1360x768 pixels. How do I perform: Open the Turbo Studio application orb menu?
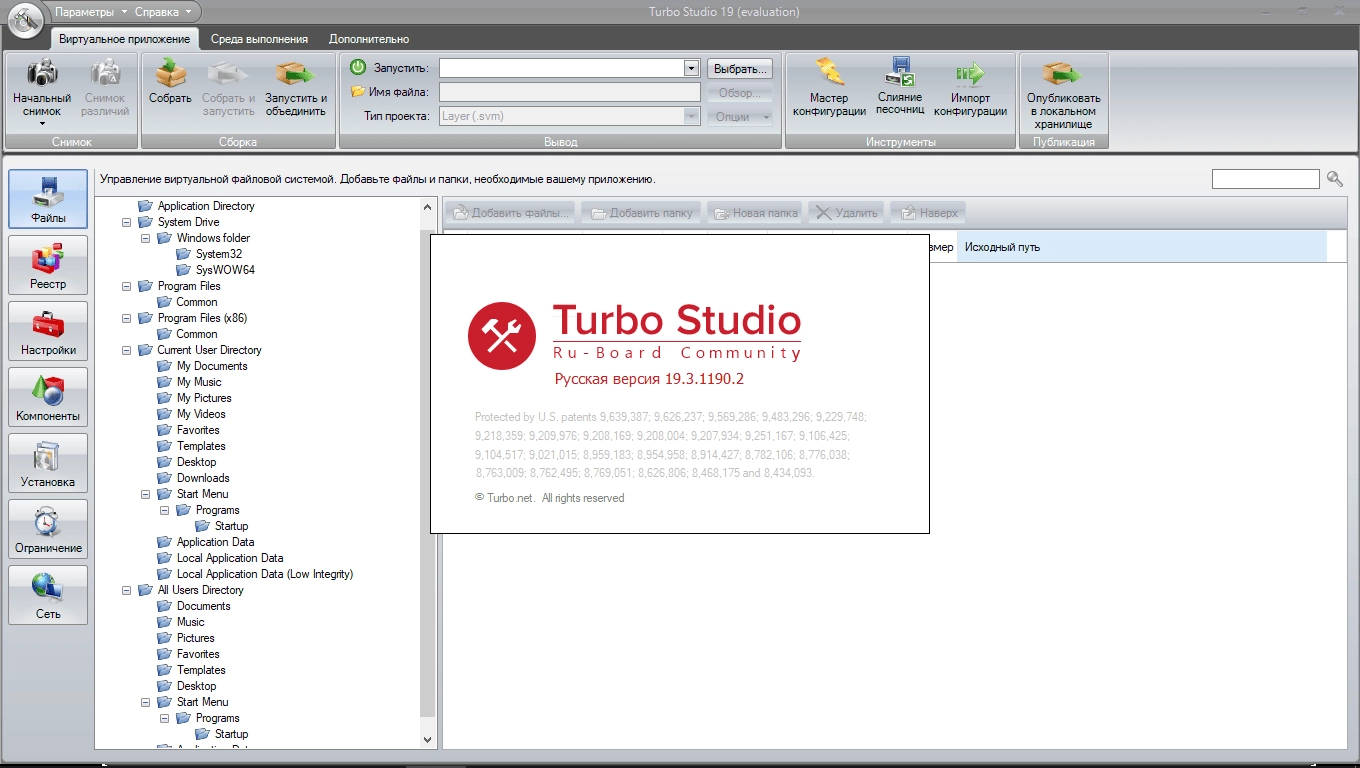coord(25,21)
